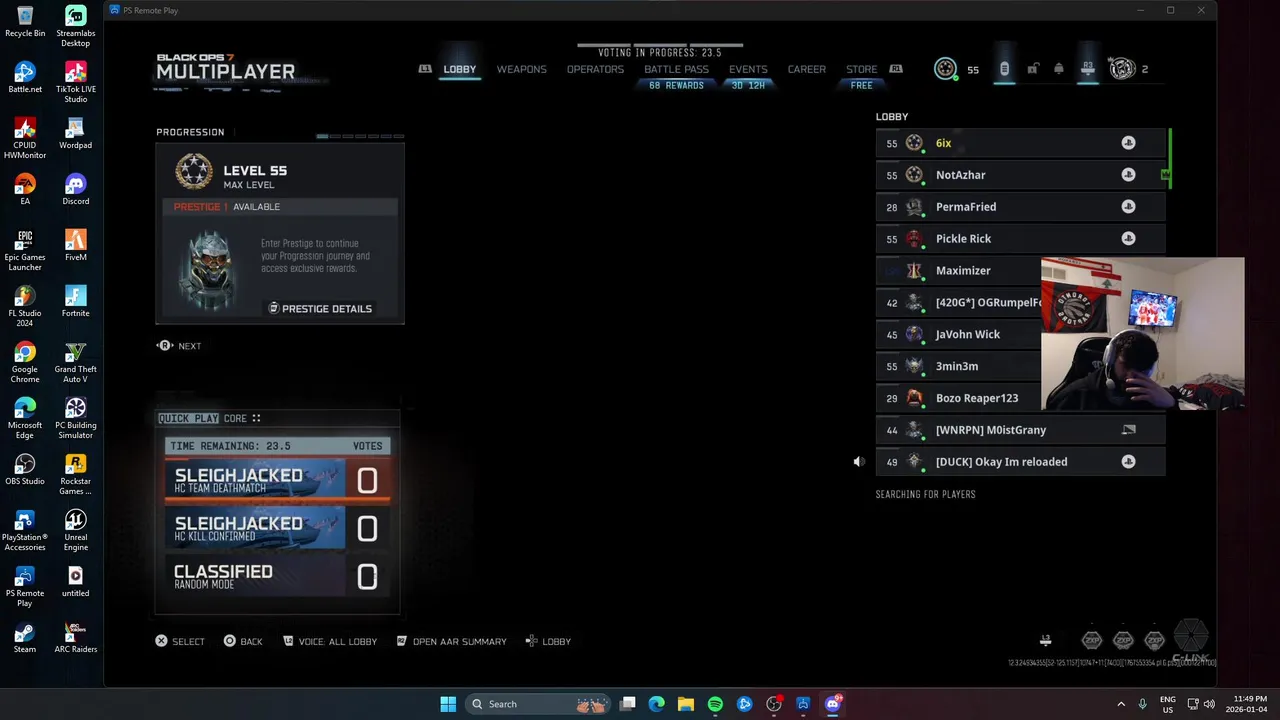The height and width of the screenshot is (720, 1280).
Task: Open Steam desktop shortcut
Action: tap(25, 638)
